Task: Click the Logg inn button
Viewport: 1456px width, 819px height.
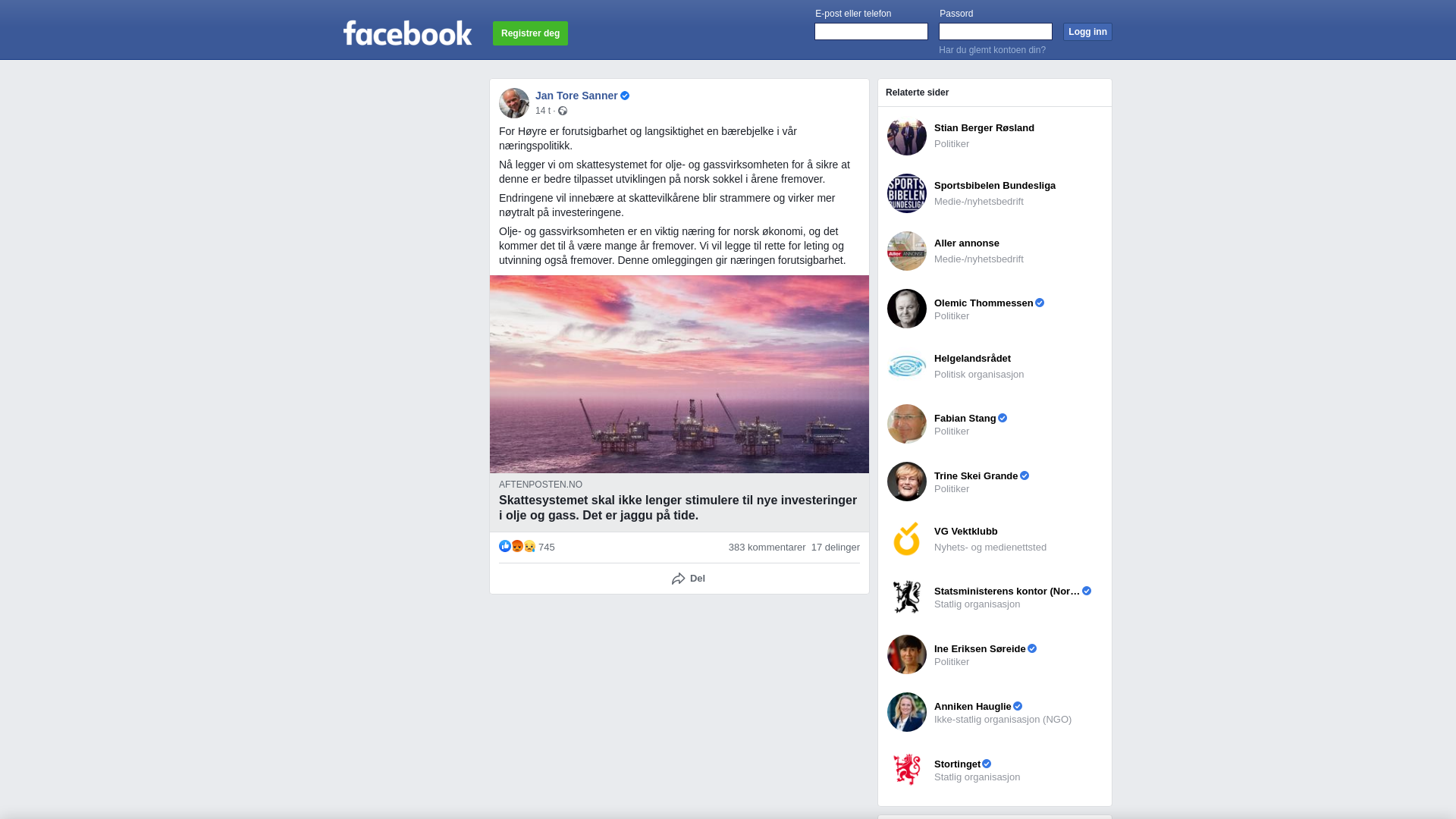Action: tap(1087, 32)
